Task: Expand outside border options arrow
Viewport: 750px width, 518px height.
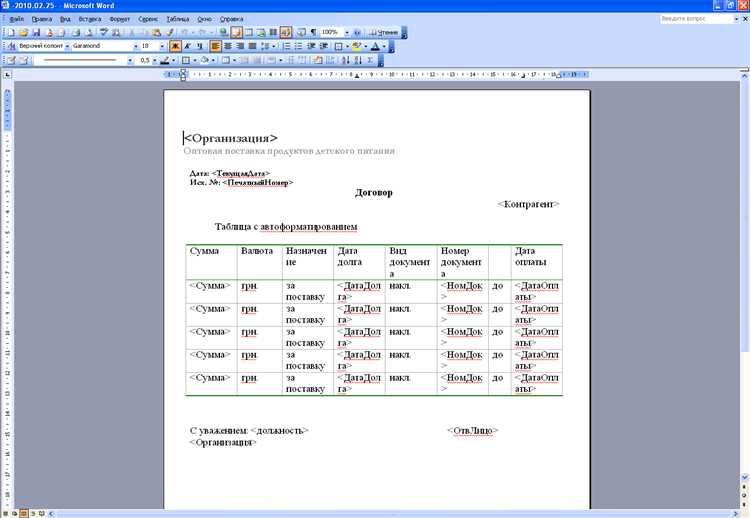Action: click(x=195, y=60)
